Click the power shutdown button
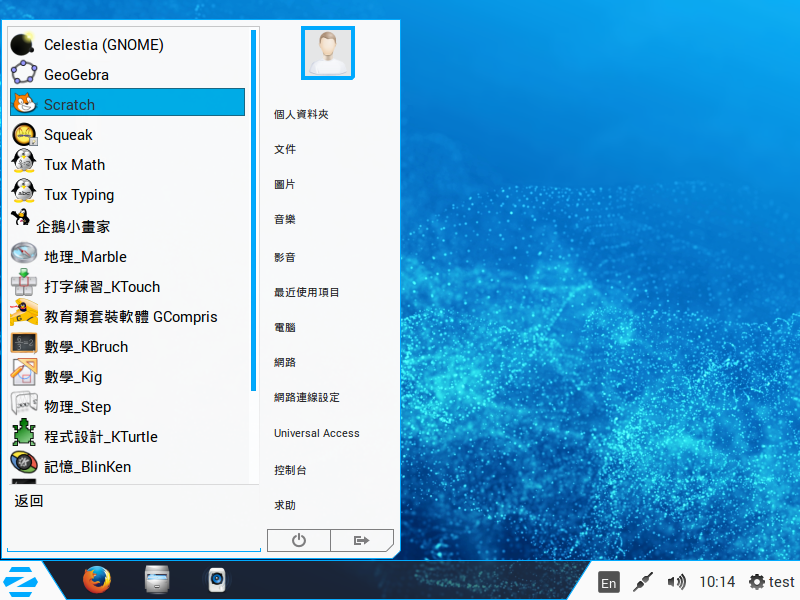Screen dimensions: 800x600 pos(298,540)
